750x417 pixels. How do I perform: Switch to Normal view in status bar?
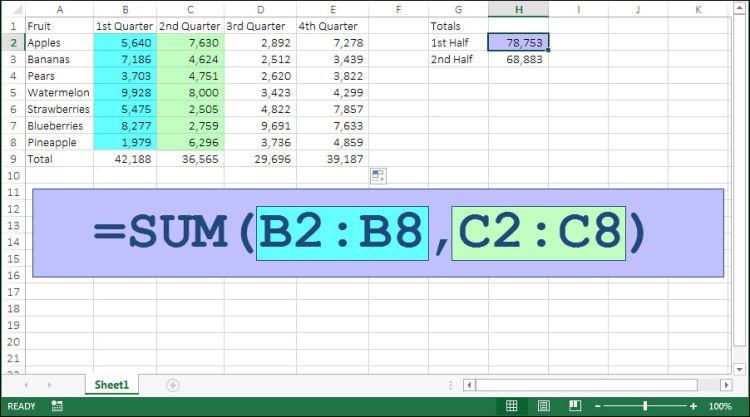[511, 406]
